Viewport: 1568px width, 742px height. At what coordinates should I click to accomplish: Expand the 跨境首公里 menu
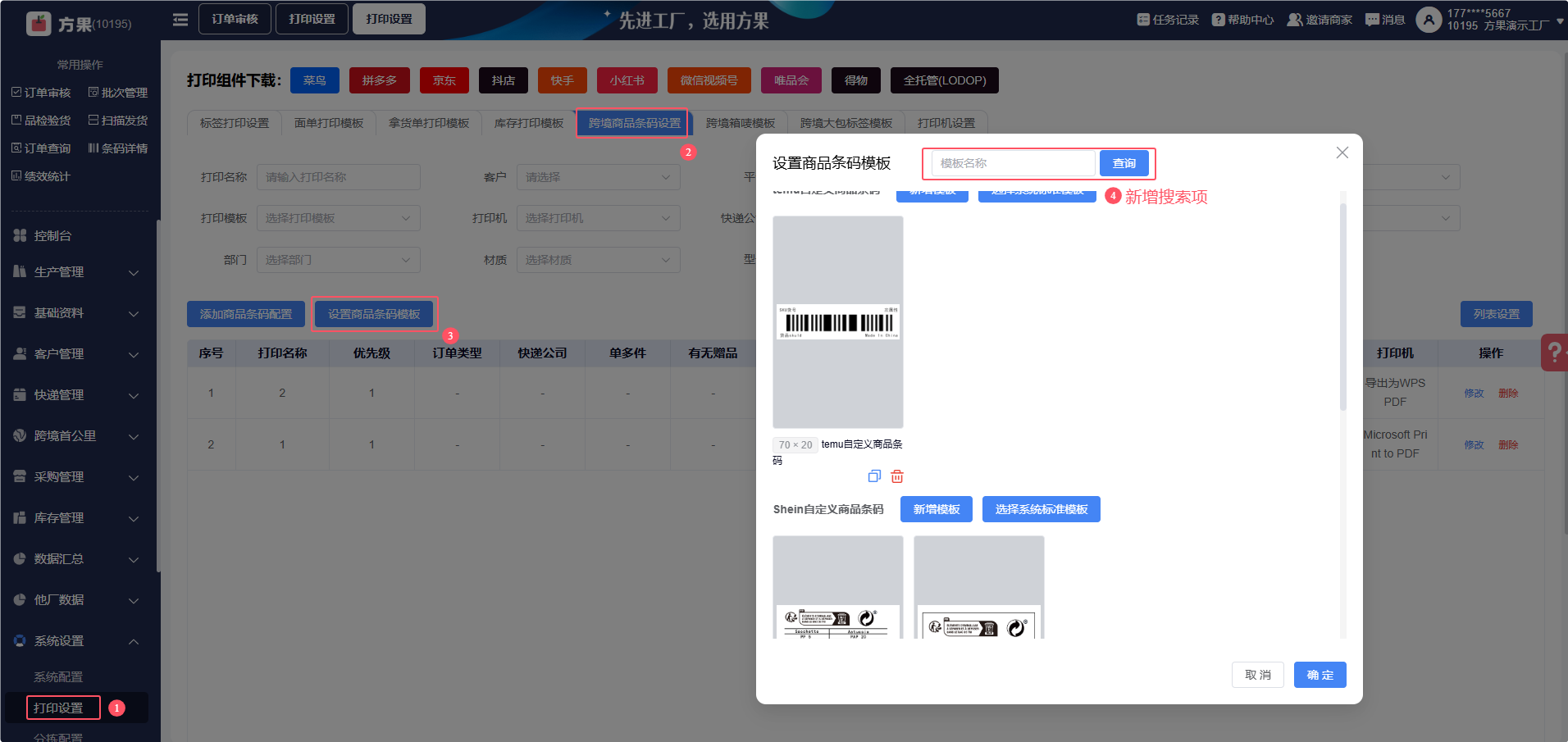point(78,435)
